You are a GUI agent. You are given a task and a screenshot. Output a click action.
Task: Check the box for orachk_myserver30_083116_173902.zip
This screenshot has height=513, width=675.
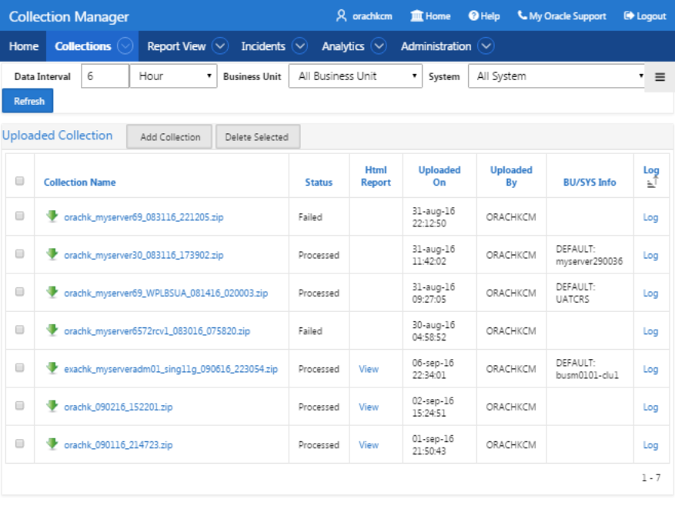[19, 253]
